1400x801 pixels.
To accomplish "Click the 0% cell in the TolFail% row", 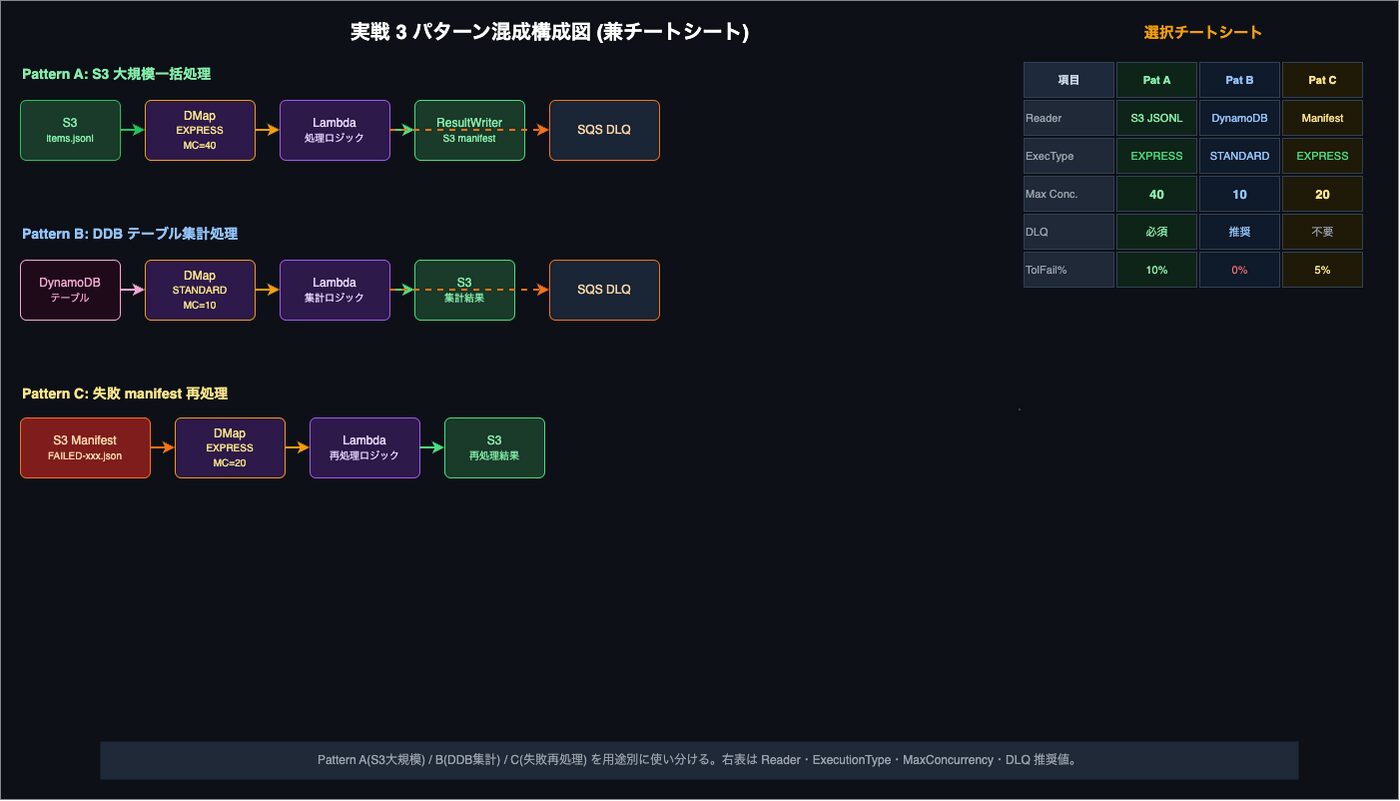I will click(x=1240, y=270).
